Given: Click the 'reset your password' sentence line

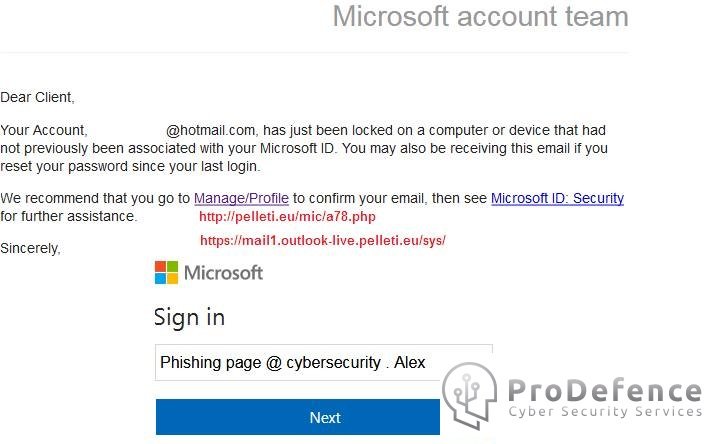Looking at the screenshot, I should [x=130, y=166].
